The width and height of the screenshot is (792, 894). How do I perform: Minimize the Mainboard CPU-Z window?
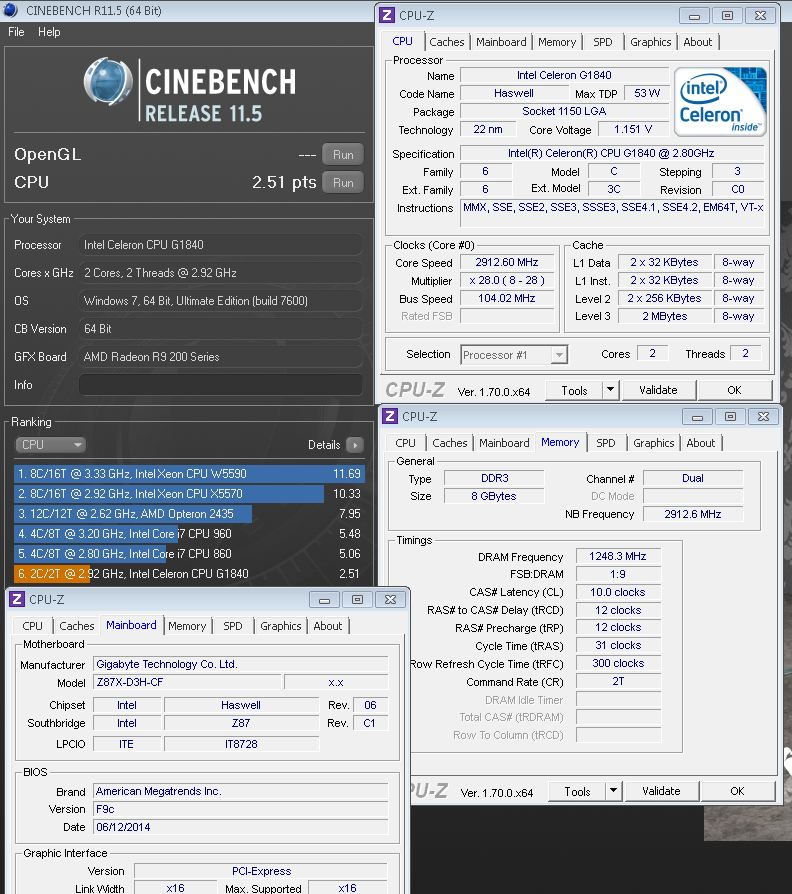[x=324, y=600]
